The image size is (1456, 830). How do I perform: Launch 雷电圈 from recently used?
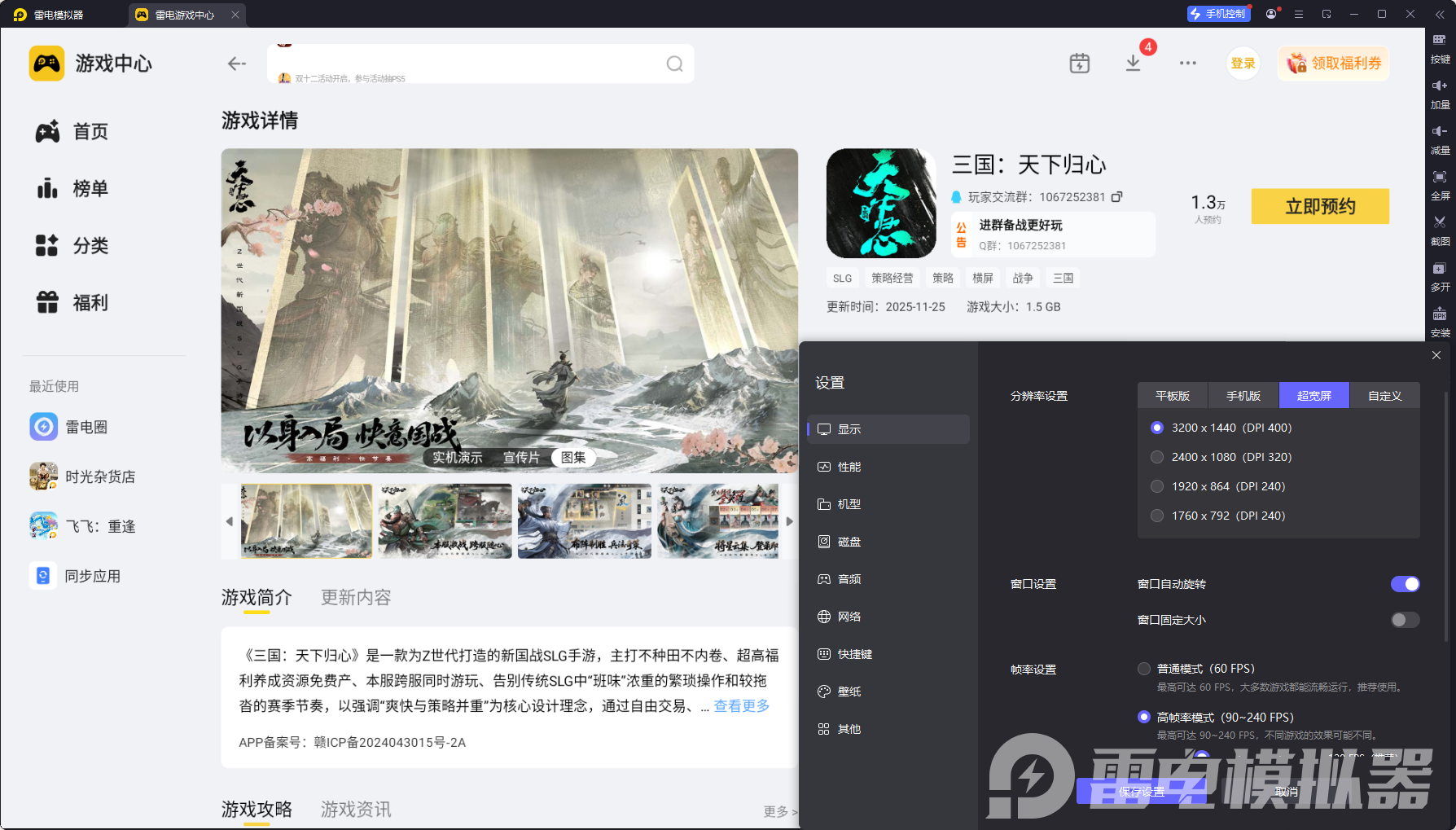click(69, 427)
